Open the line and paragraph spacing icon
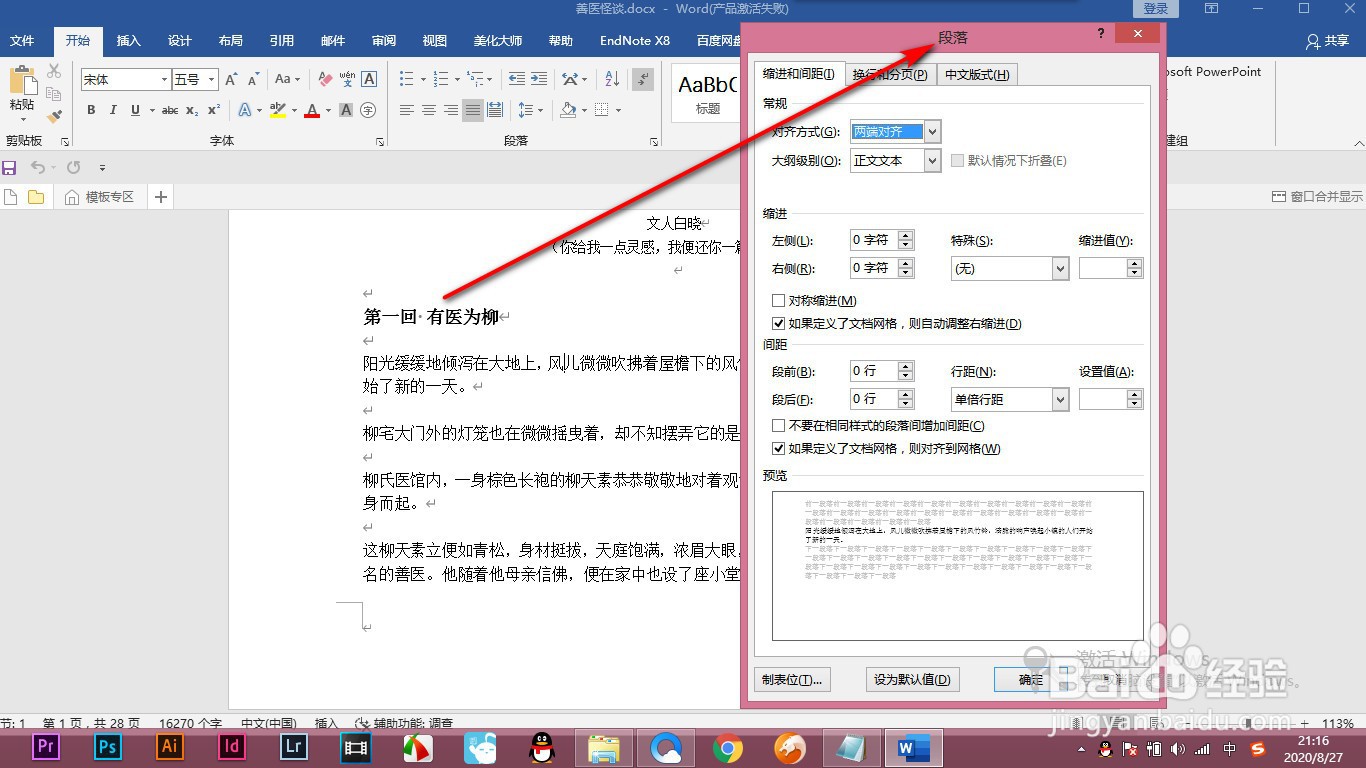This screenshot has width=1366, height=768. click(528, 110)
